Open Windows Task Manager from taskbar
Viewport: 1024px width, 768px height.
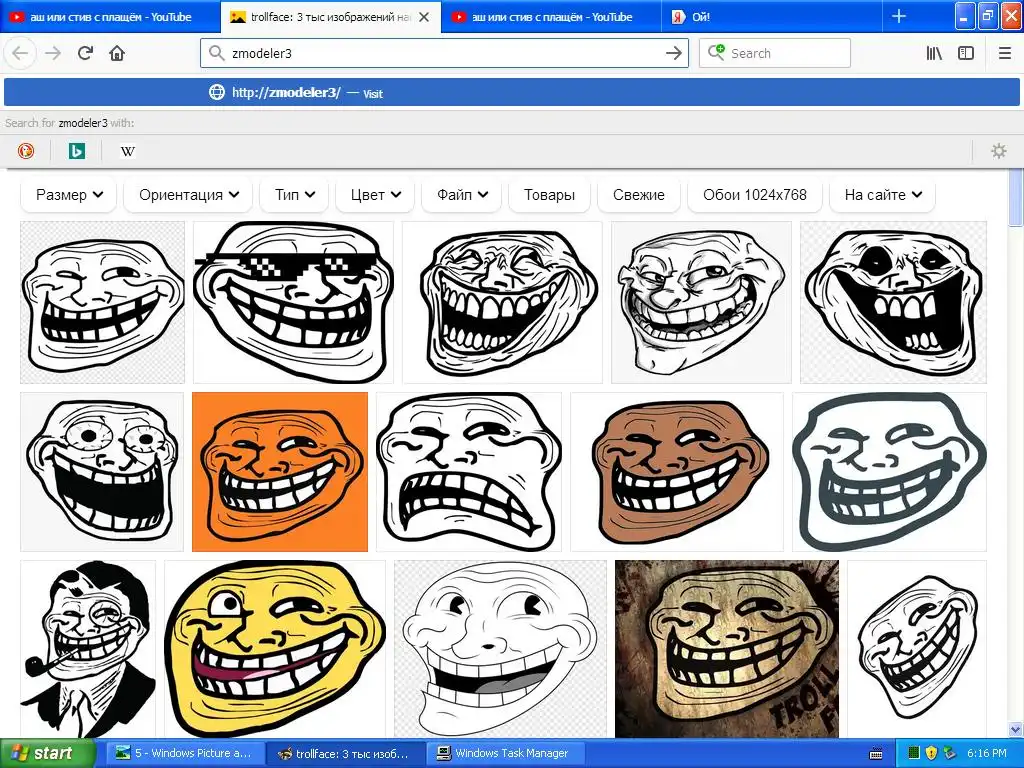click(x=507, y=753)
